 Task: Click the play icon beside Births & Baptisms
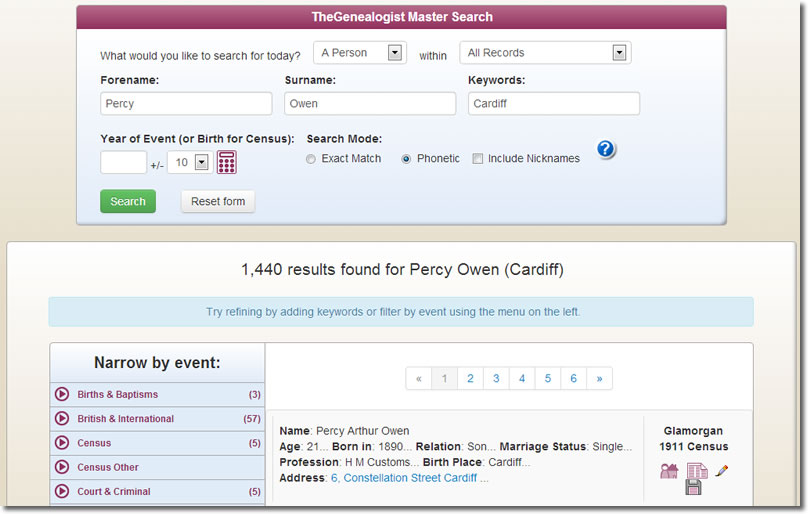click(x=62, y=394)
